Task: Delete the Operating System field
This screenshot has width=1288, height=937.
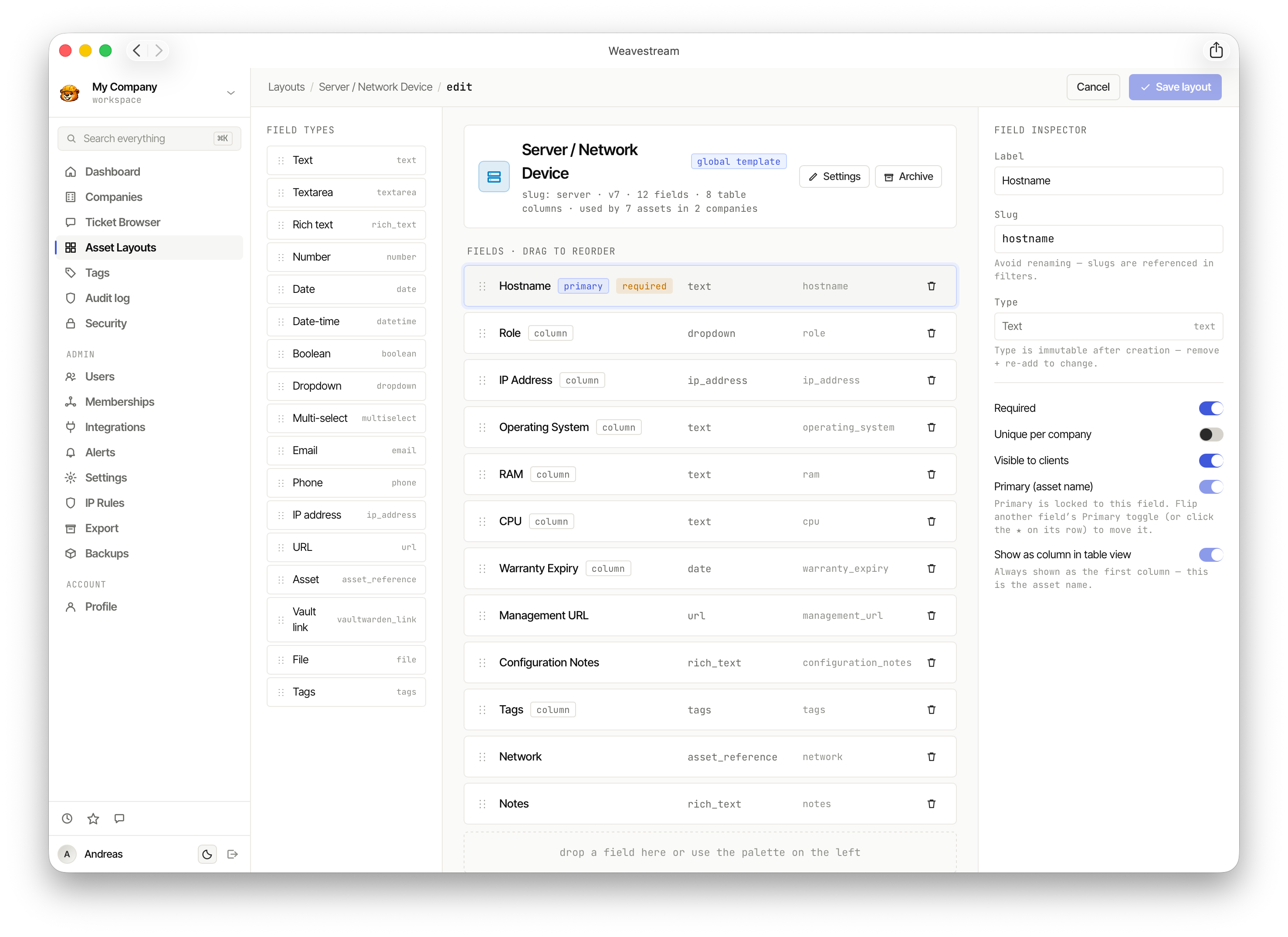Action: coord(931,427)
